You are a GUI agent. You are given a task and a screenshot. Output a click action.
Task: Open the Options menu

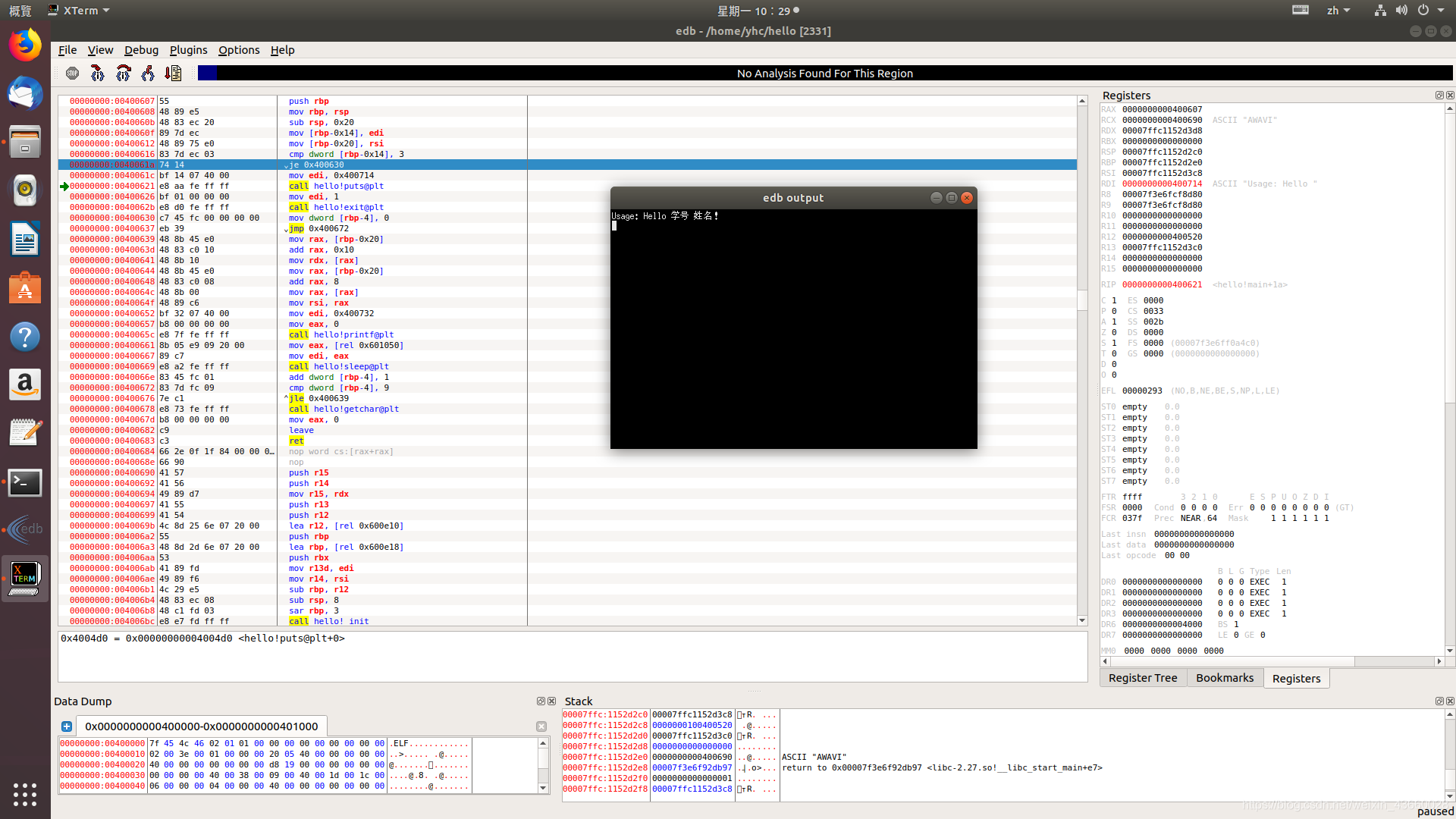coord(239,50)
